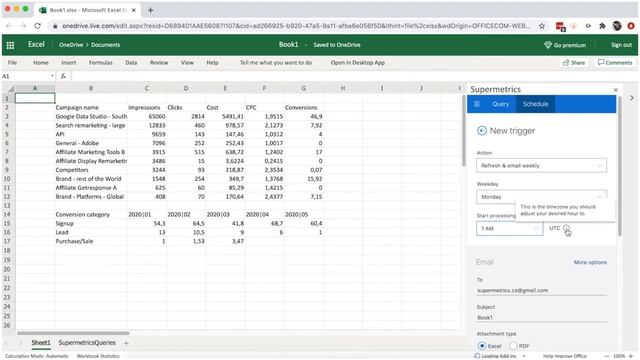Viewport: 640px width, 360px height.
Task: Reload the page with refresh icon
Action: (38, 26)
